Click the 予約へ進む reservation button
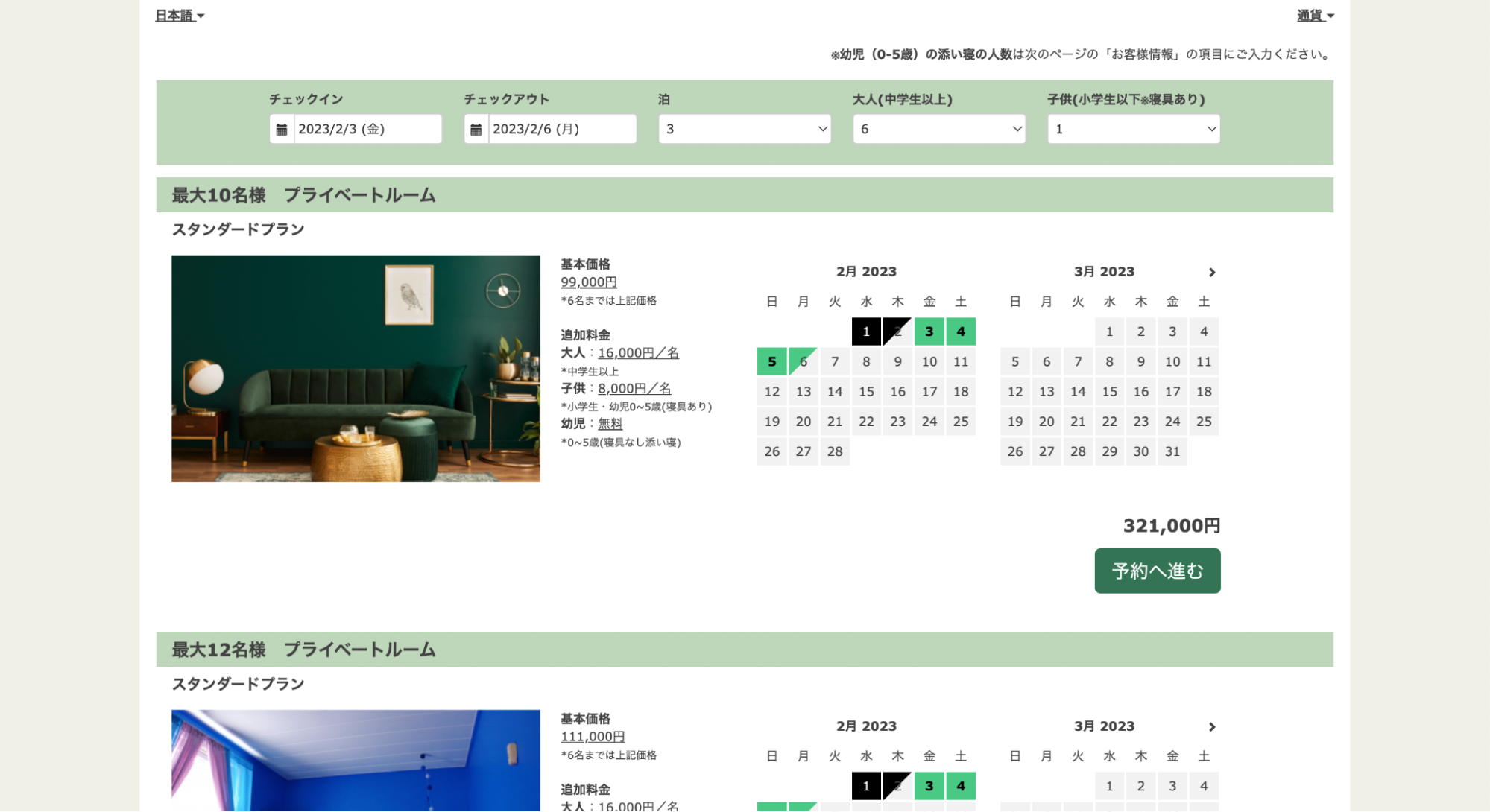Screen dimensions: 1490x812 (x=1157, y=571)
